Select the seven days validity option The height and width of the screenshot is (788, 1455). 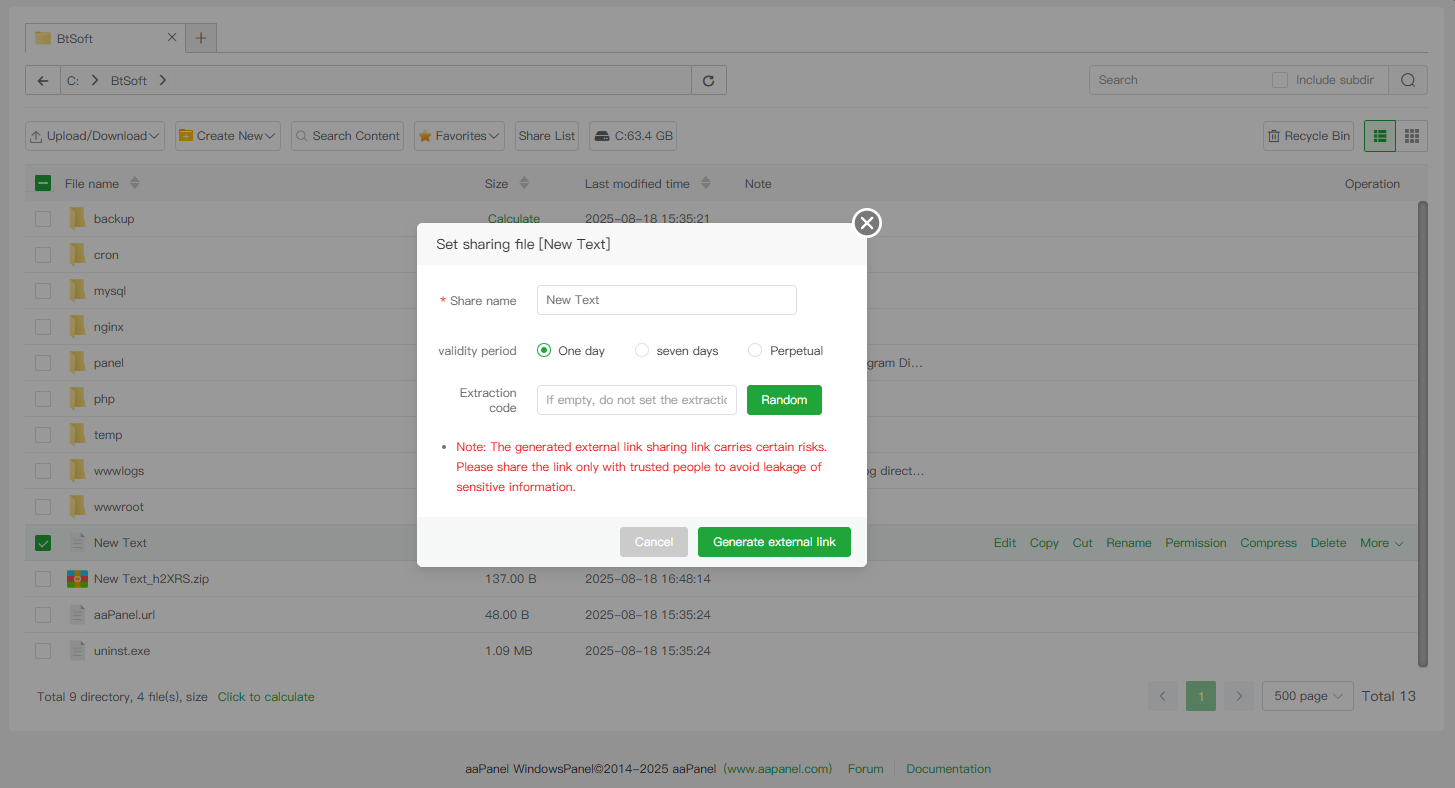click(643, 351)
